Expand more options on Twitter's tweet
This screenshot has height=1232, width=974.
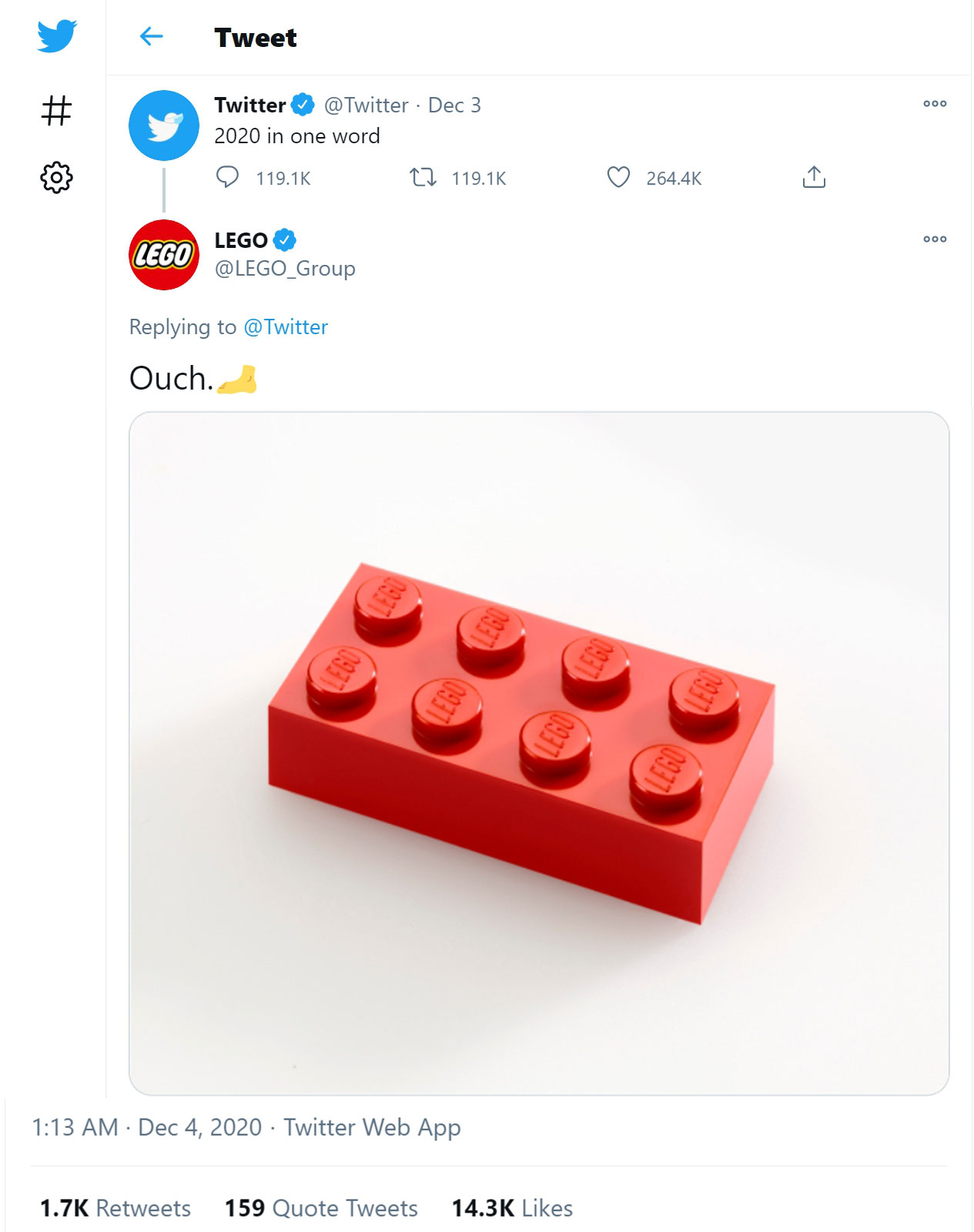click(x=935, y=104)
